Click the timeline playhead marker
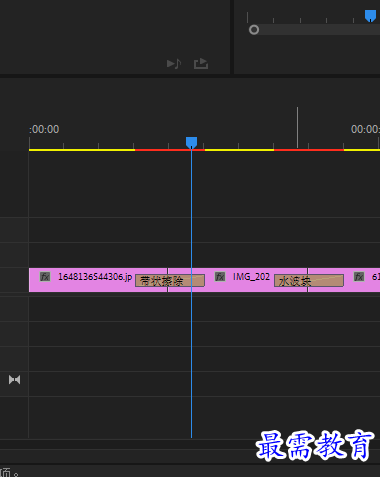380x477 pixels. tap(191, 142)
